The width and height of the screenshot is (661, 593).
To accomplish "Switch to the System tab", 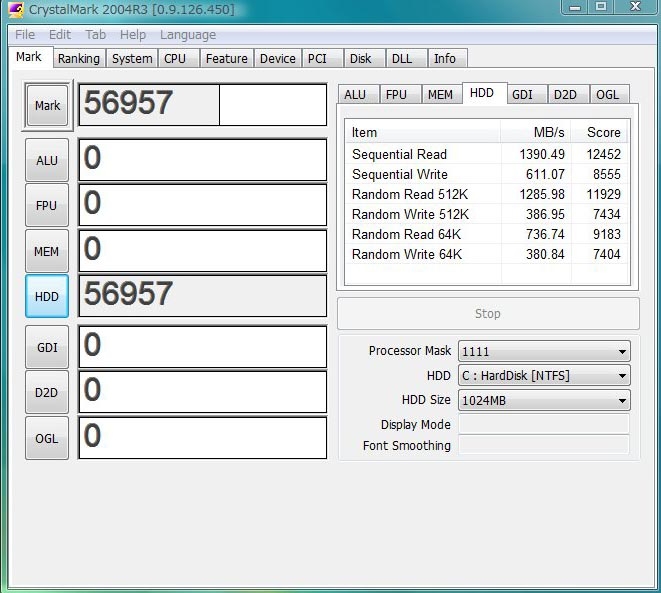I will [132, 59].
